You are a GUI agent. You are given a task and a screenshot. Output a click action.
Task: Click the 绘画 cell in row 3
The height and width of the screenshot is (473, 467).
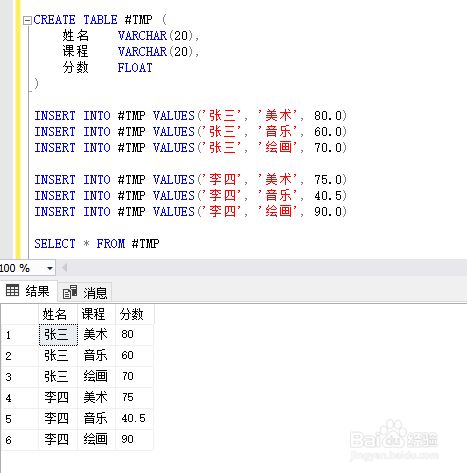(96, 377)
